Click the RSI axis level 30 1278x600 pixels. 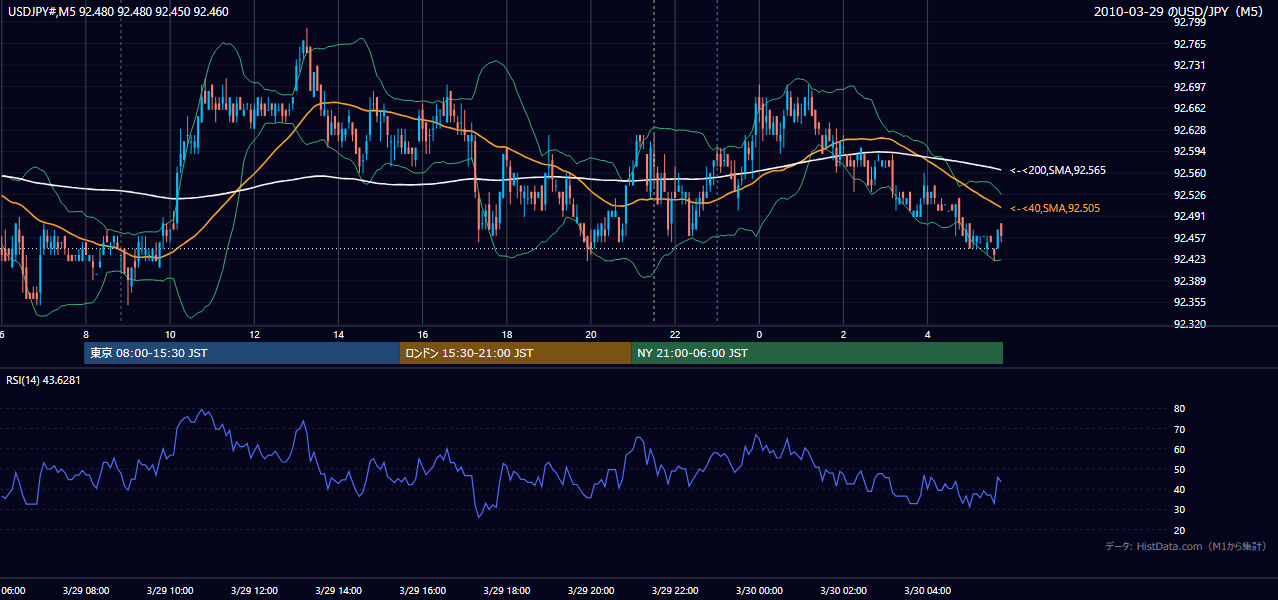coord(1180,509)
